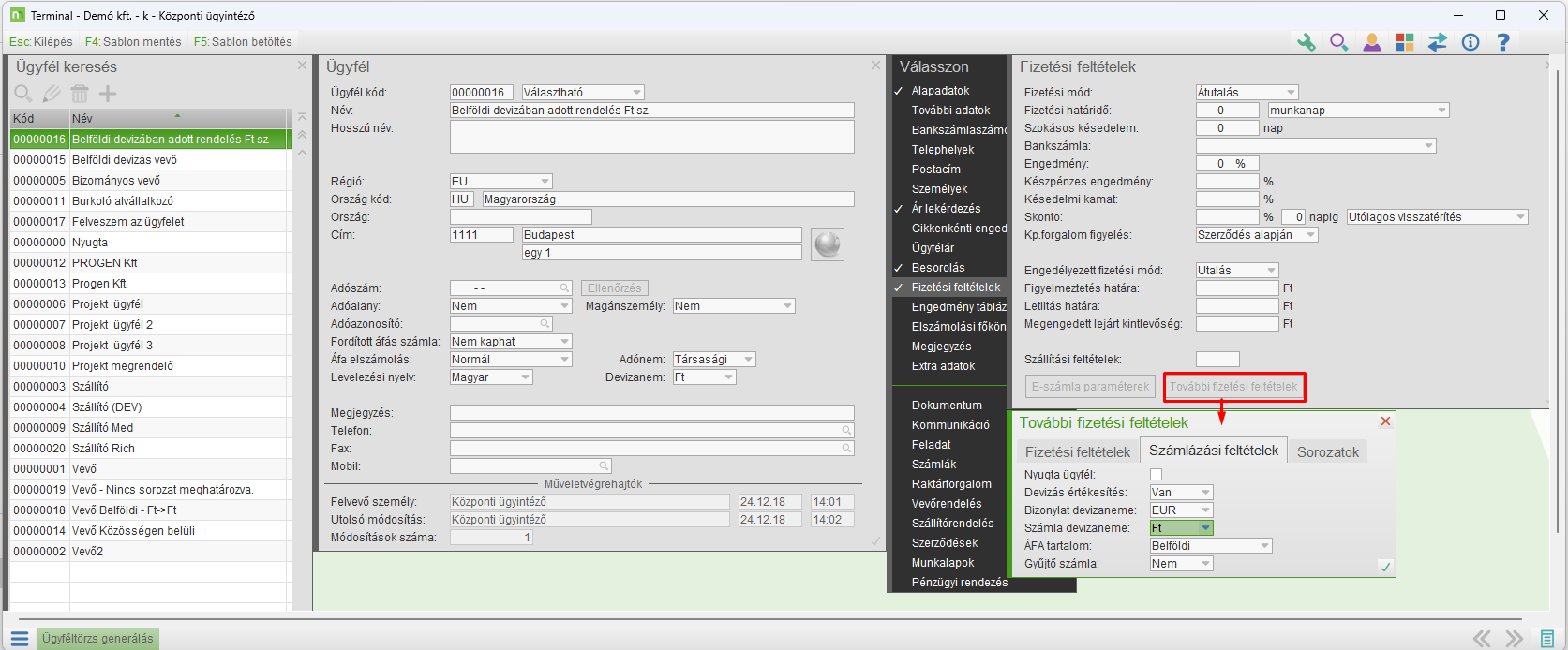This screenshot has width=1568, height=650.
Task: Click the További fizetési feltételek button
Action: click(x=1233, y=387)
